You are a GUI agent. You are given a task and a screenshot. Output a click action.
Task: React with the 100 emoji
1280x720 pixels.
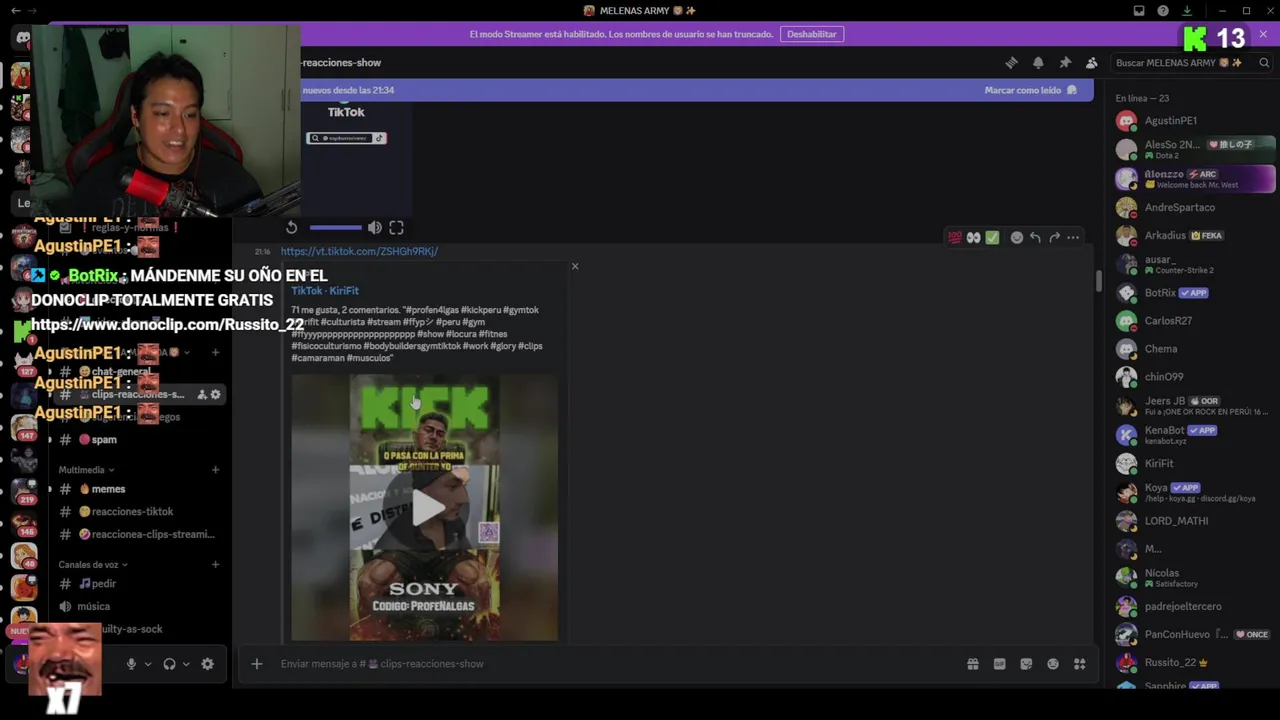(955, 238)
